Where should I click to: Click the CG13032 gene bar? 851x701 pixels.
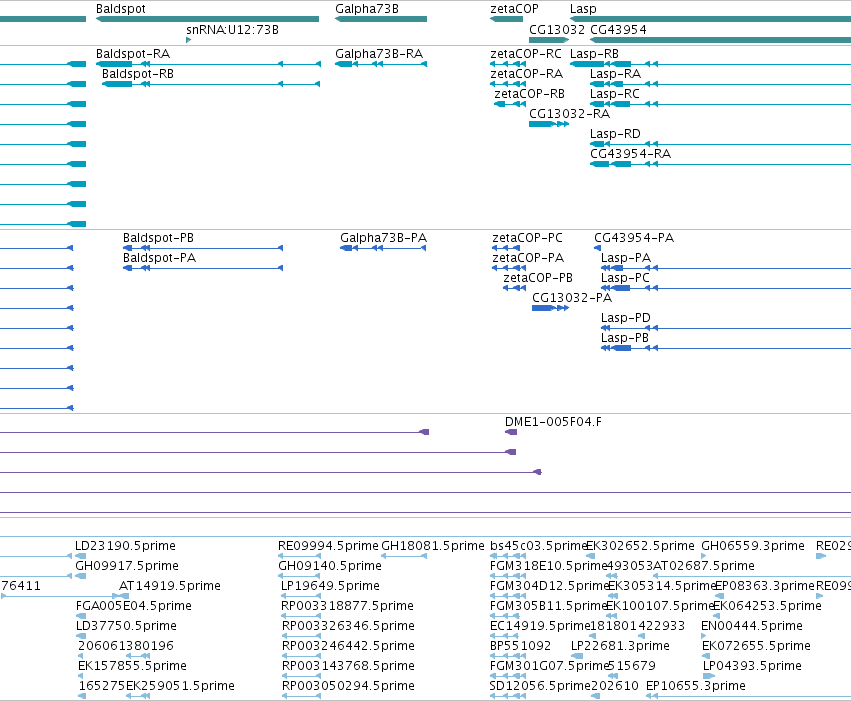point(549,40)
